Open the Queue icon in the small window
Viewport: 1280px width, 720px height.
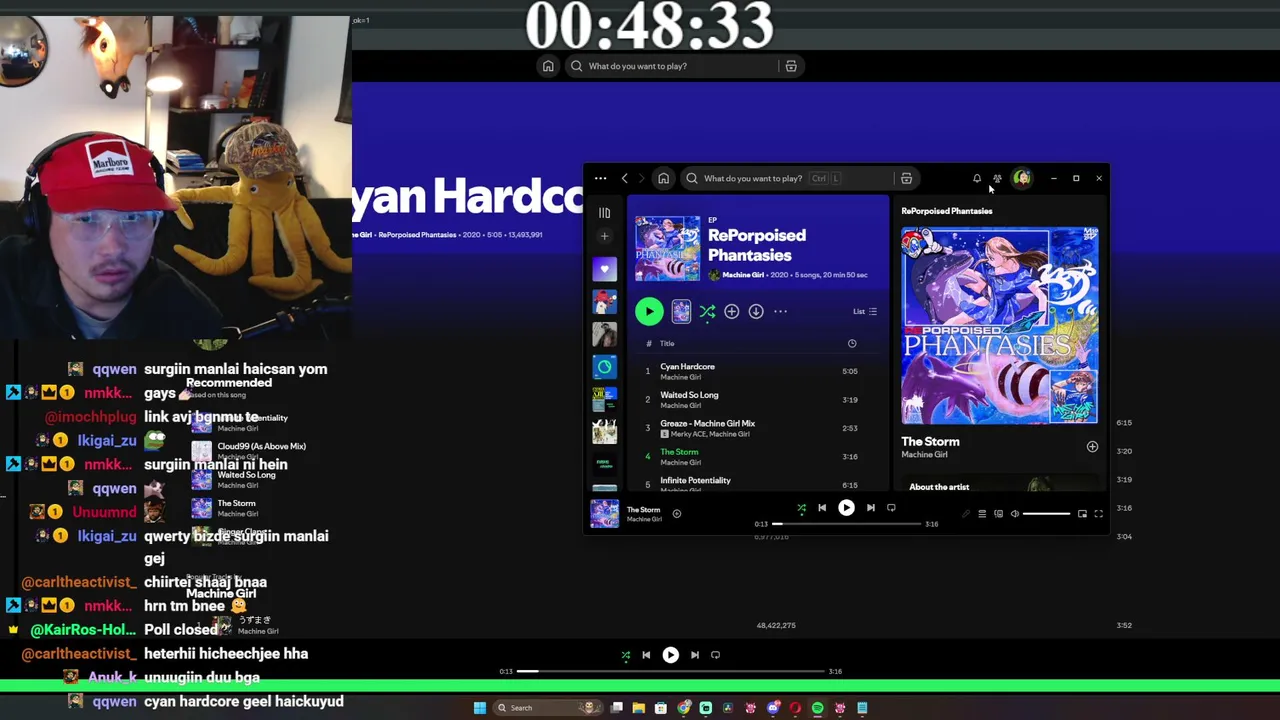click(x=982, y=514)
